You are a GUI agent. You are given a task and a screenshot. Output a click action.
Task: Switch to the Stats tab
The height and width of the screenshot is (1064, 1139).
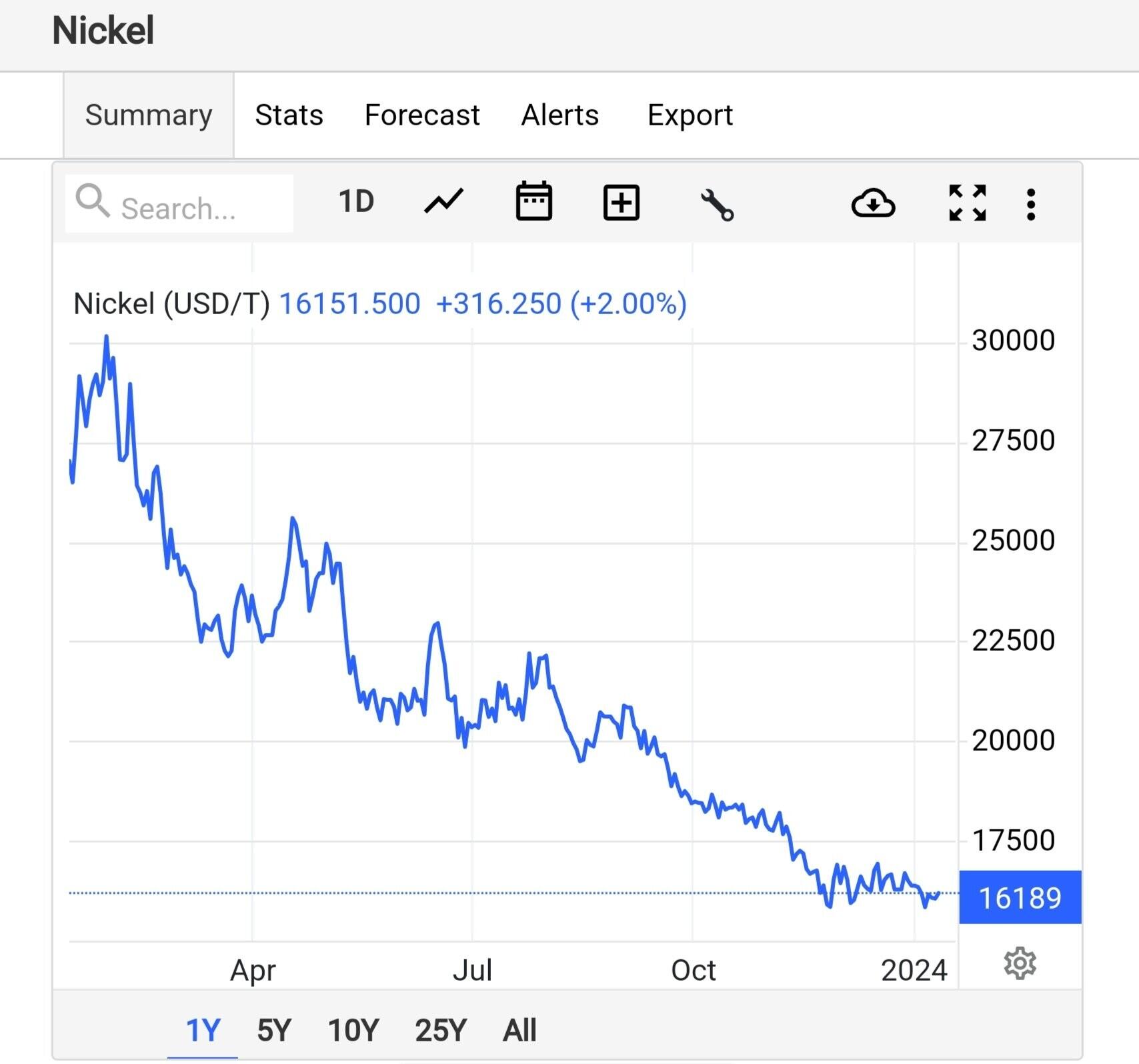pyautogui.click(x=289, y=115)
